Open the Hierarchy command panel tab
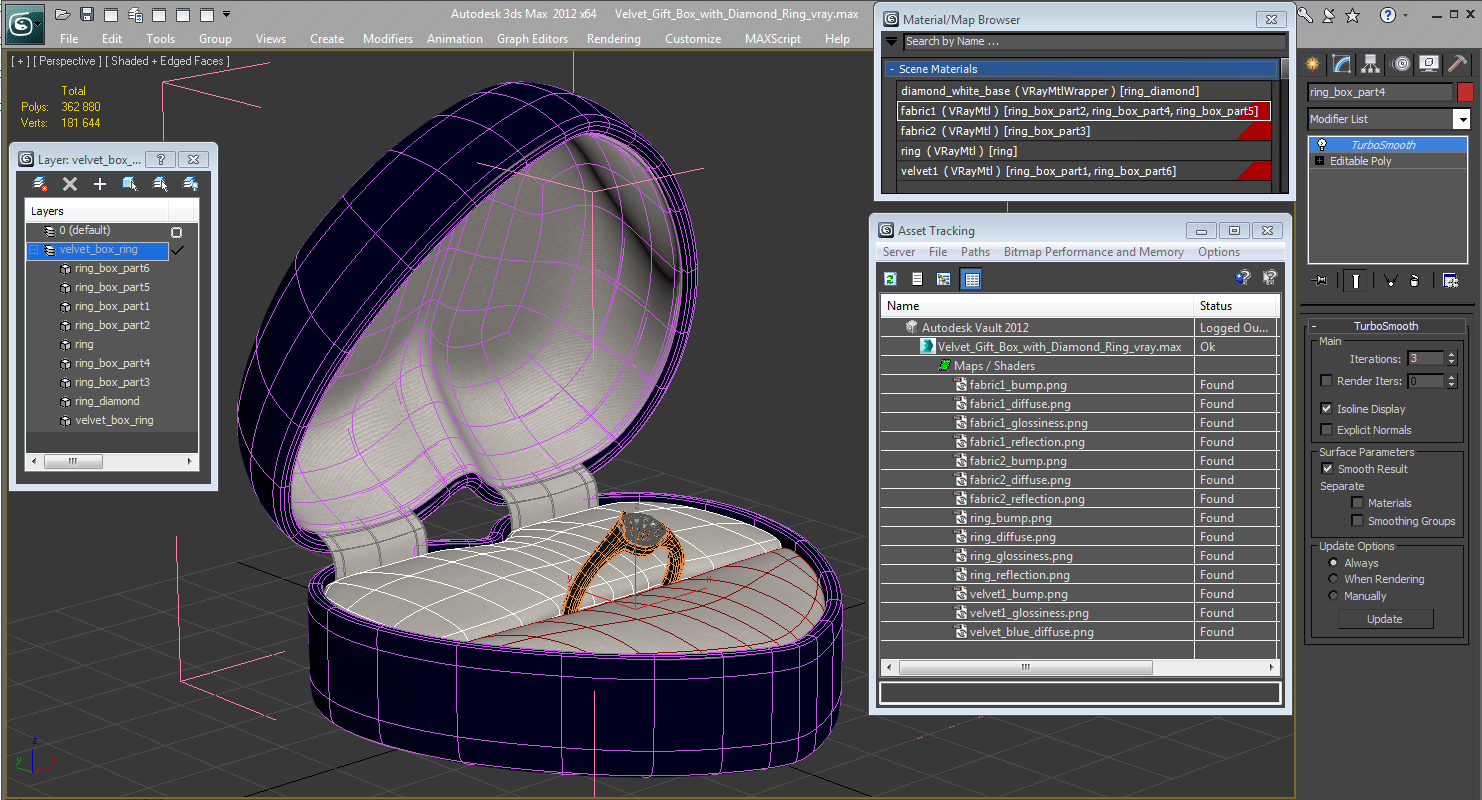The width and height of the screenshot is (1482, 800). coord(1371,64)
